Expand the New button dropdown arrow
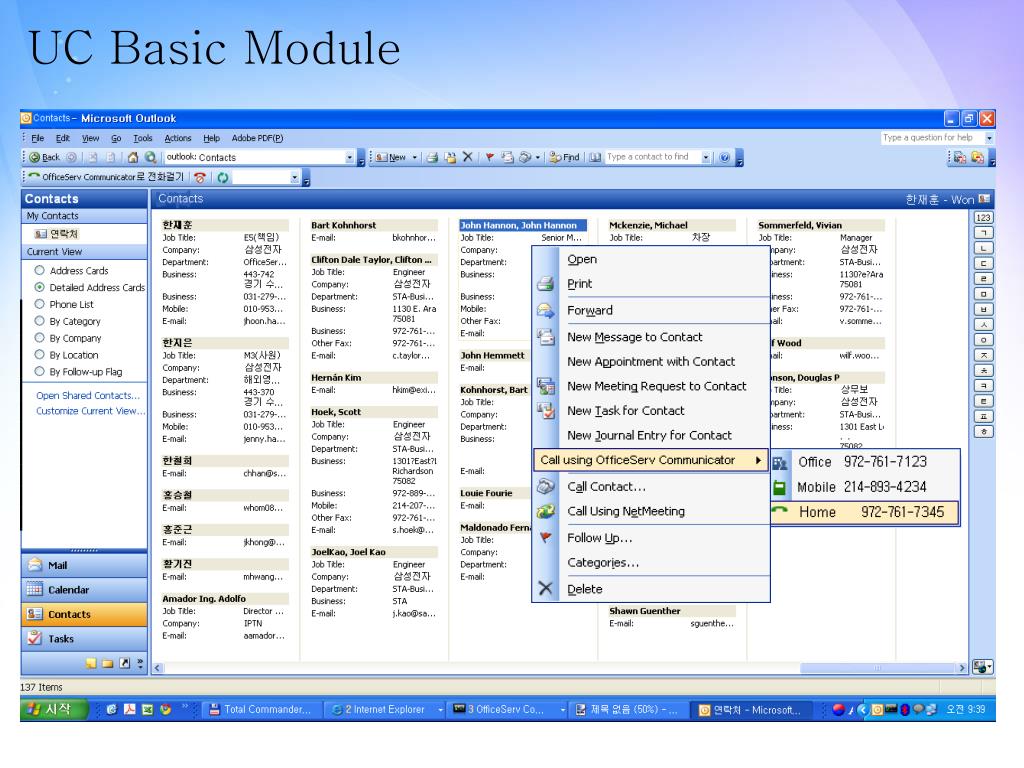Viewport: 1024px width, 768px height. click(415, 157)
